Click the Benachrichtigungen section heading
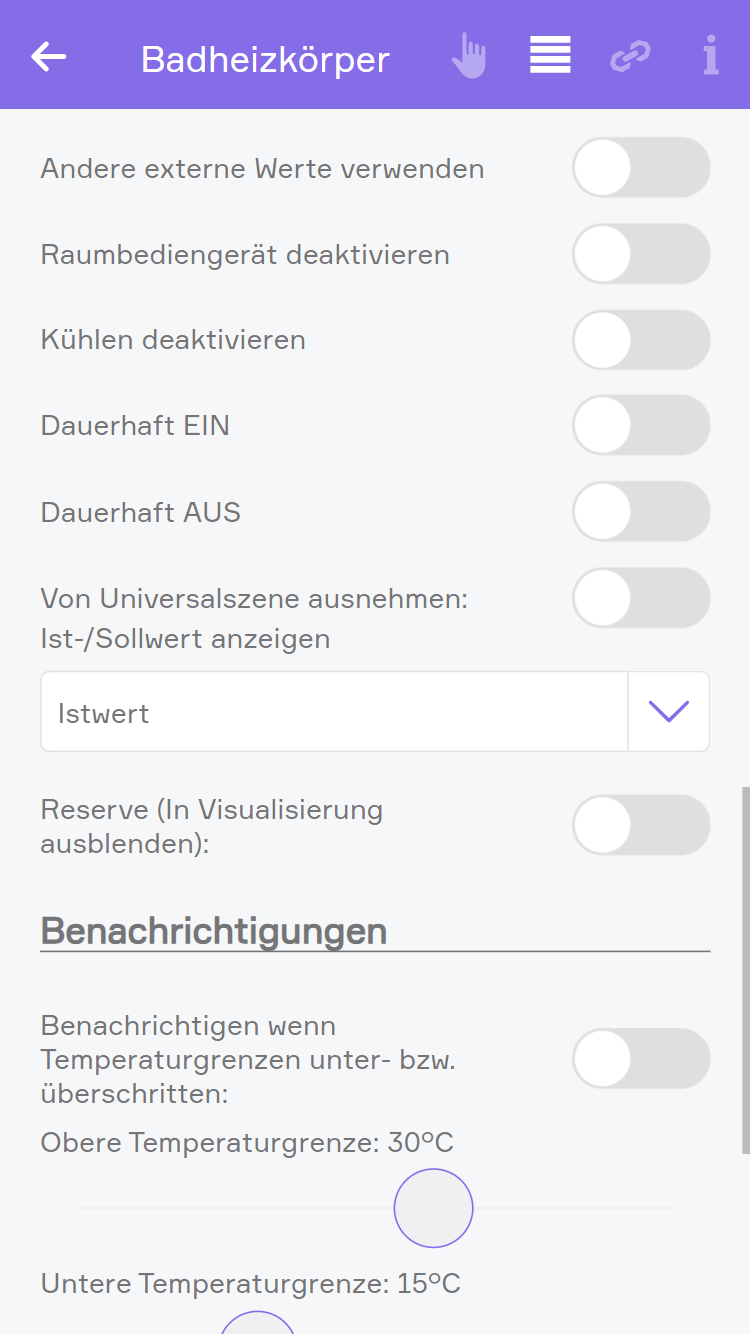 (x=214, y=931)
